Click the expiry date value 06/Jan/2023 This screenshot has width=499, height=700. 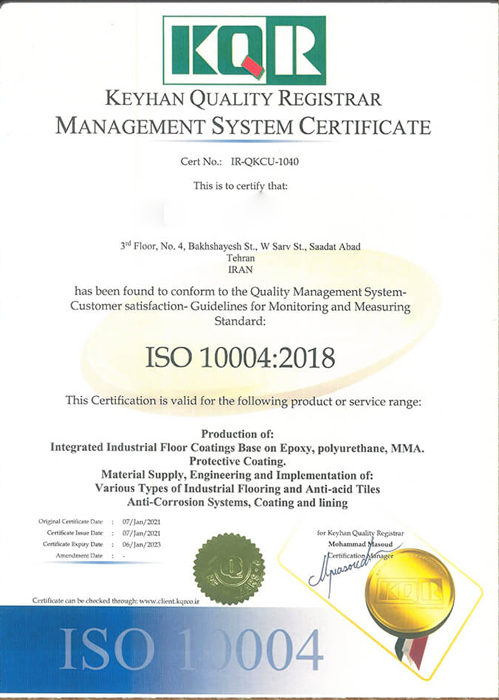pyautogui.click(x=141, y=544)
